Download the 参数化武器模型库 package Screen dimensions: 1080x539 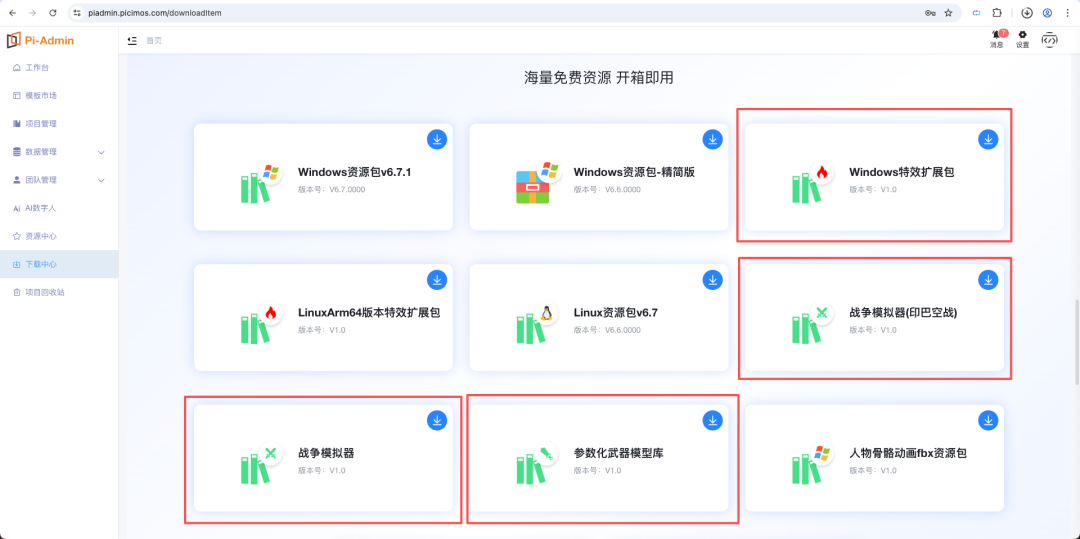coord(712,420)
